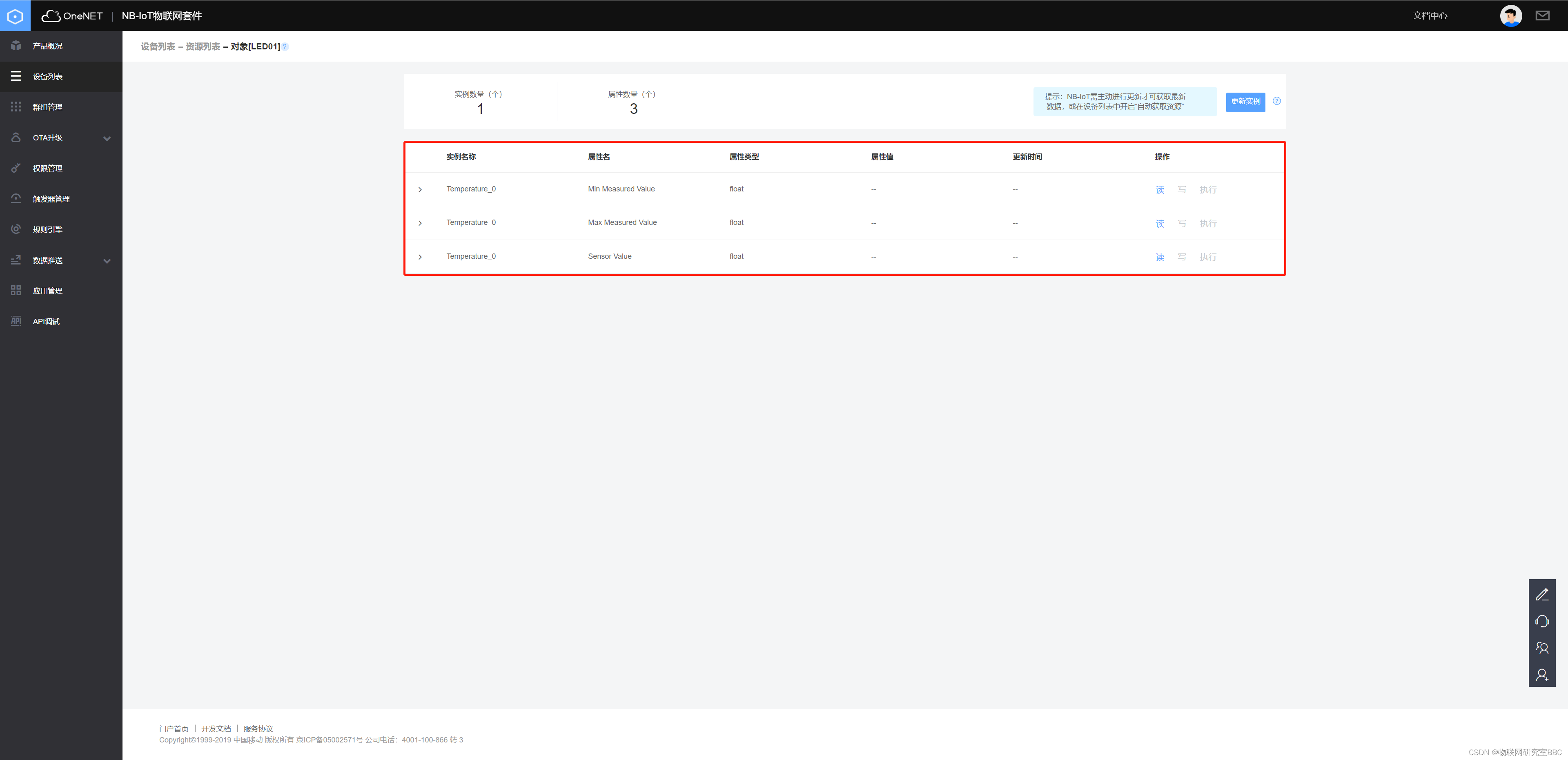1568x760 pixels.
Task: Open 触发器管理 in the sidebar
Action: pos(51,199)
